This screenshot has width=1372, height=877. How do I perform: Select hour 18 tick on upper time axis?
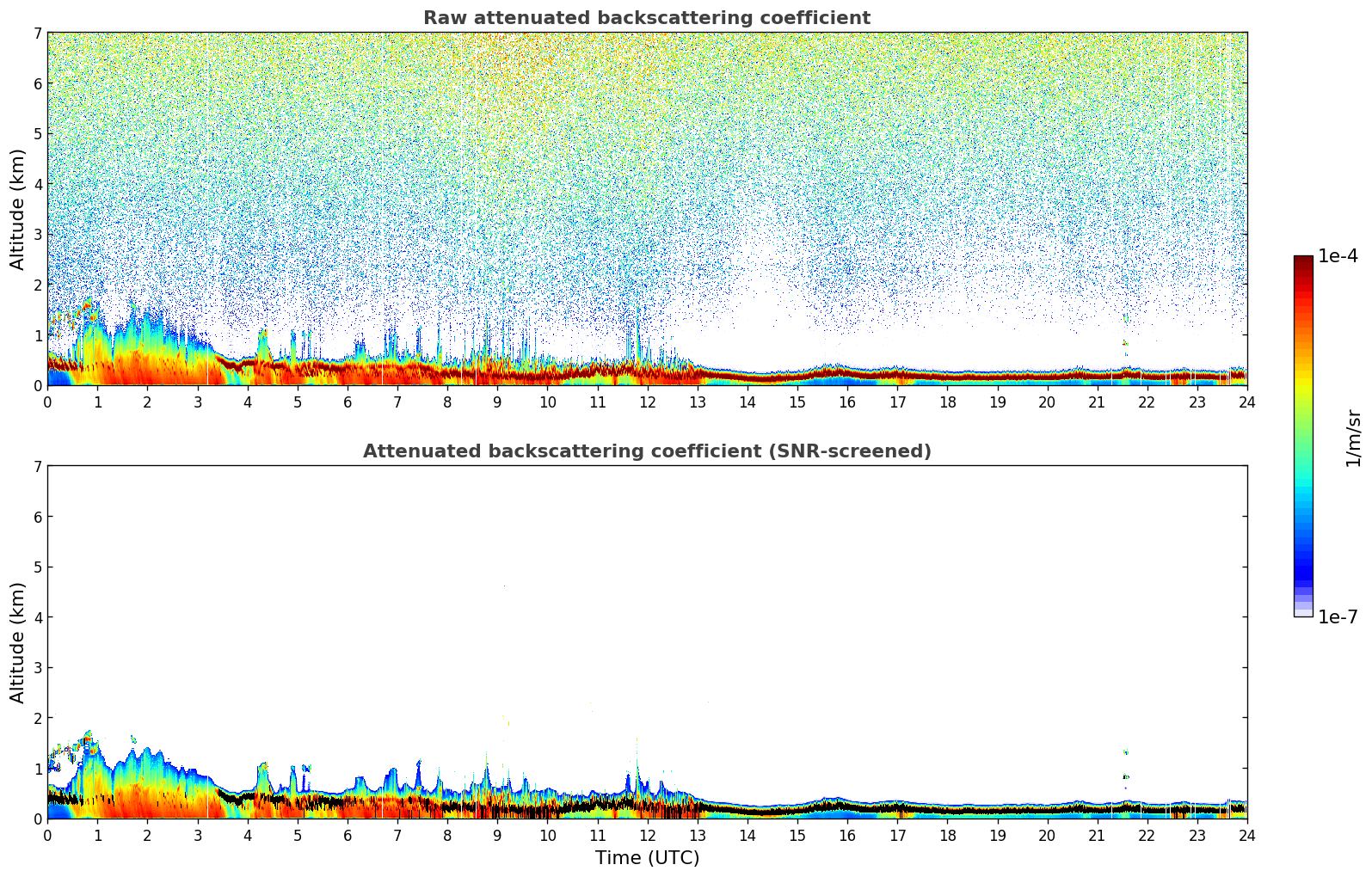point(947,402)
